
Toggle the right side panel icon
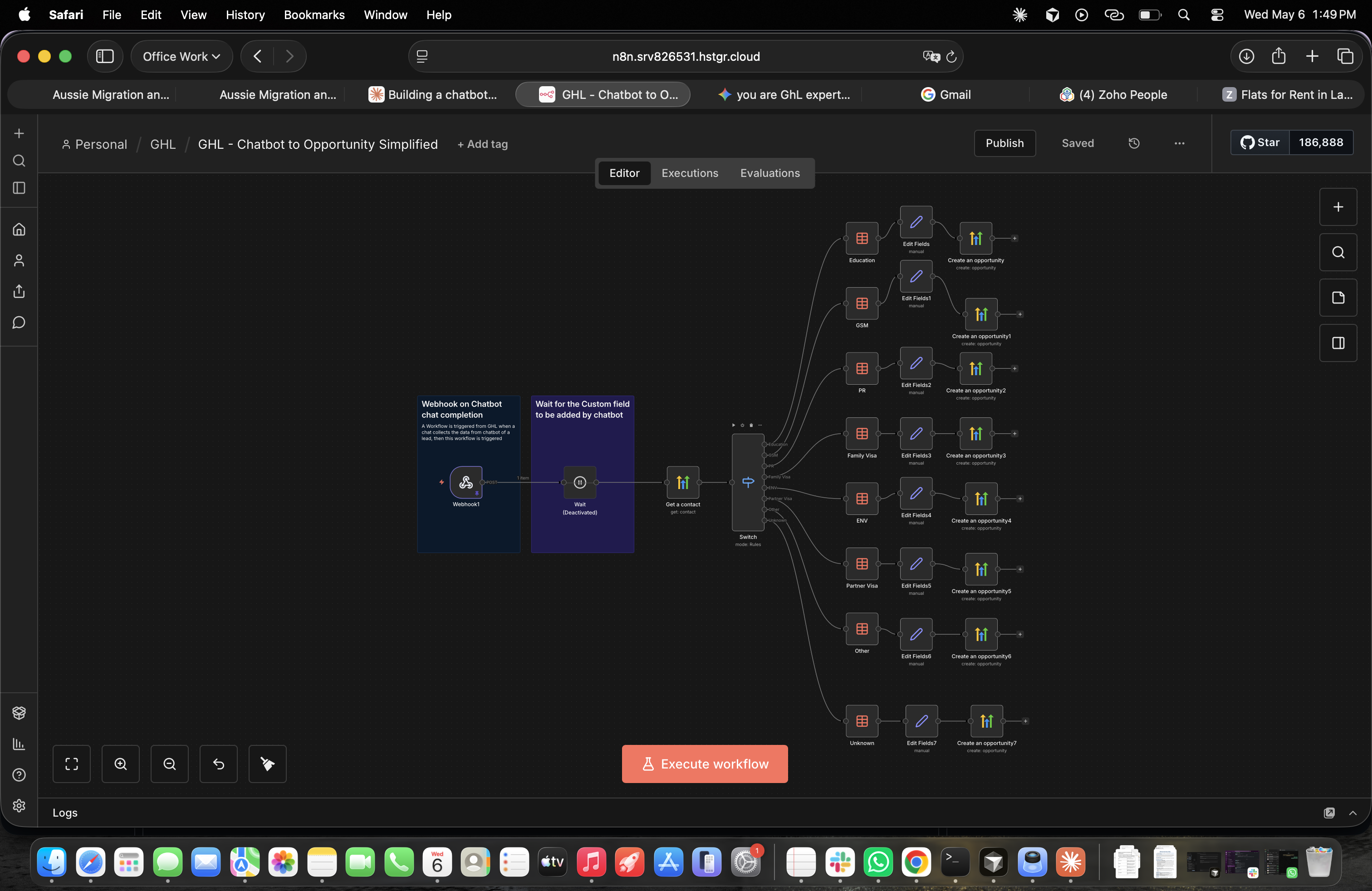tap(1338, 343)
